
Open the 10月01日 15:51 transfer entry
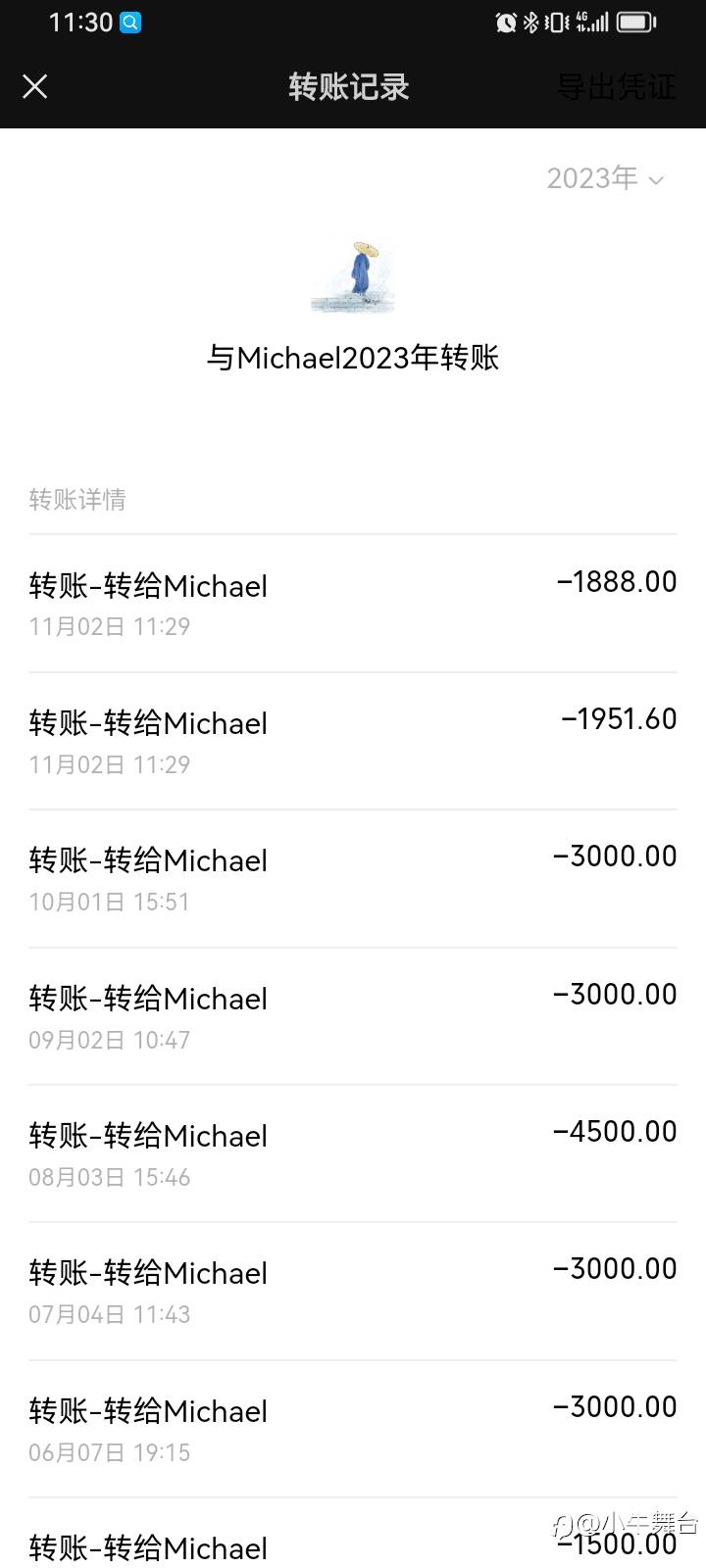[x=353, y=878]
